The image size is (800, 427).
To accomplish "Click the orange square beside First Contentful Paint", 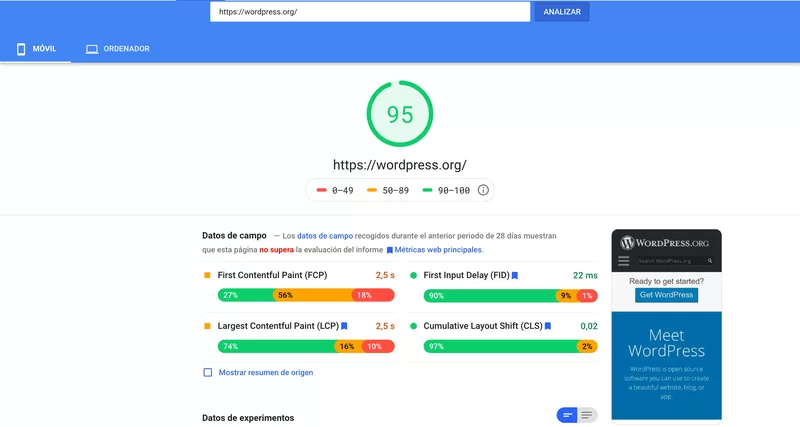I will pyautogui.click(x=207, y=275).
